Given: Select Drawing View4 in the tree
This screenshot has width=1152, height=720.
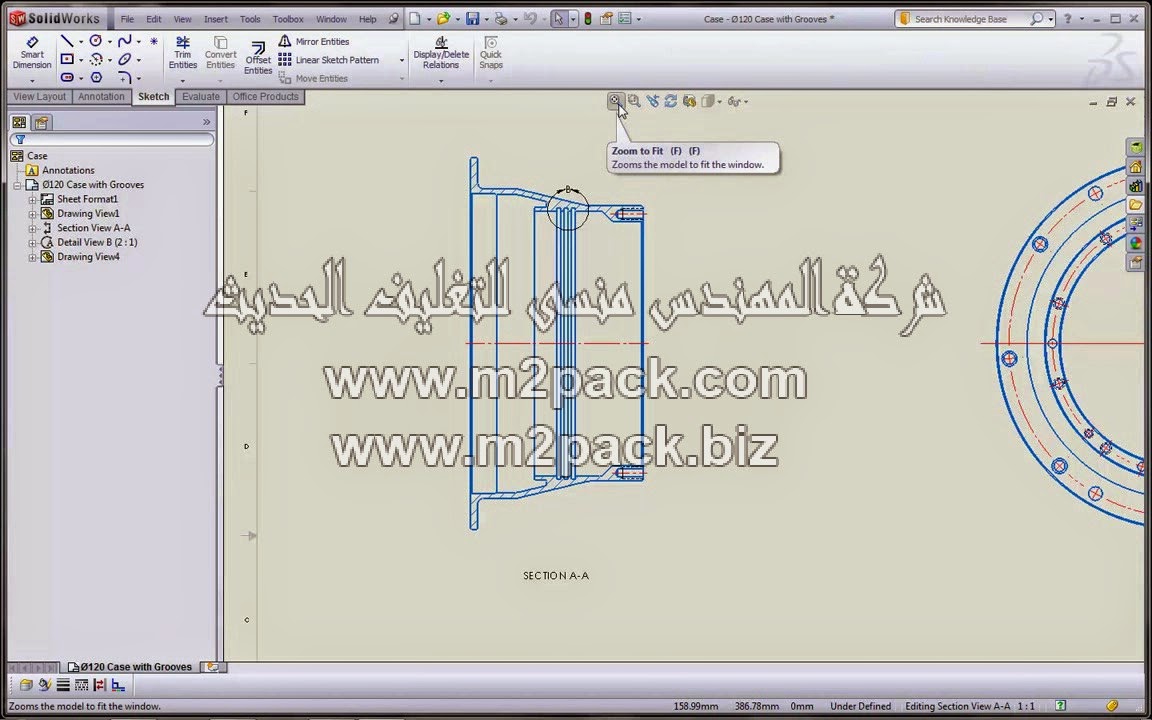Looking at the screenshot, I should 80,257.
